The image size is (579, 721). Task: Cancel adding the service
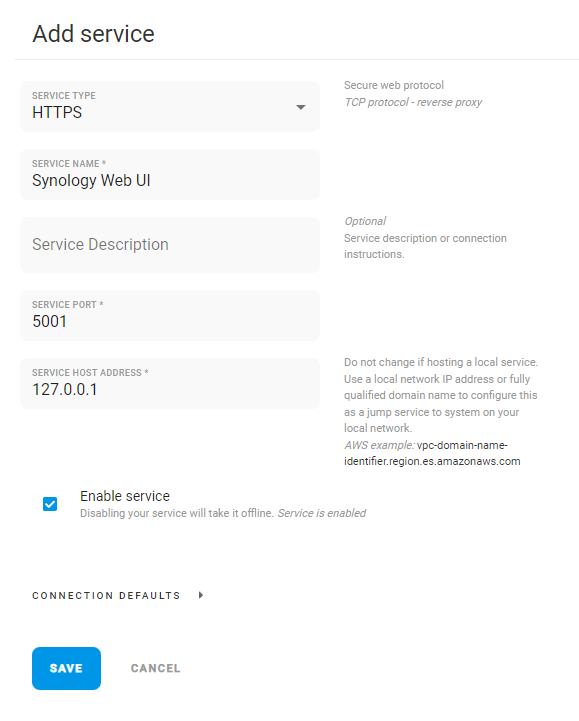pyautogui.click(x=155, y=668)
